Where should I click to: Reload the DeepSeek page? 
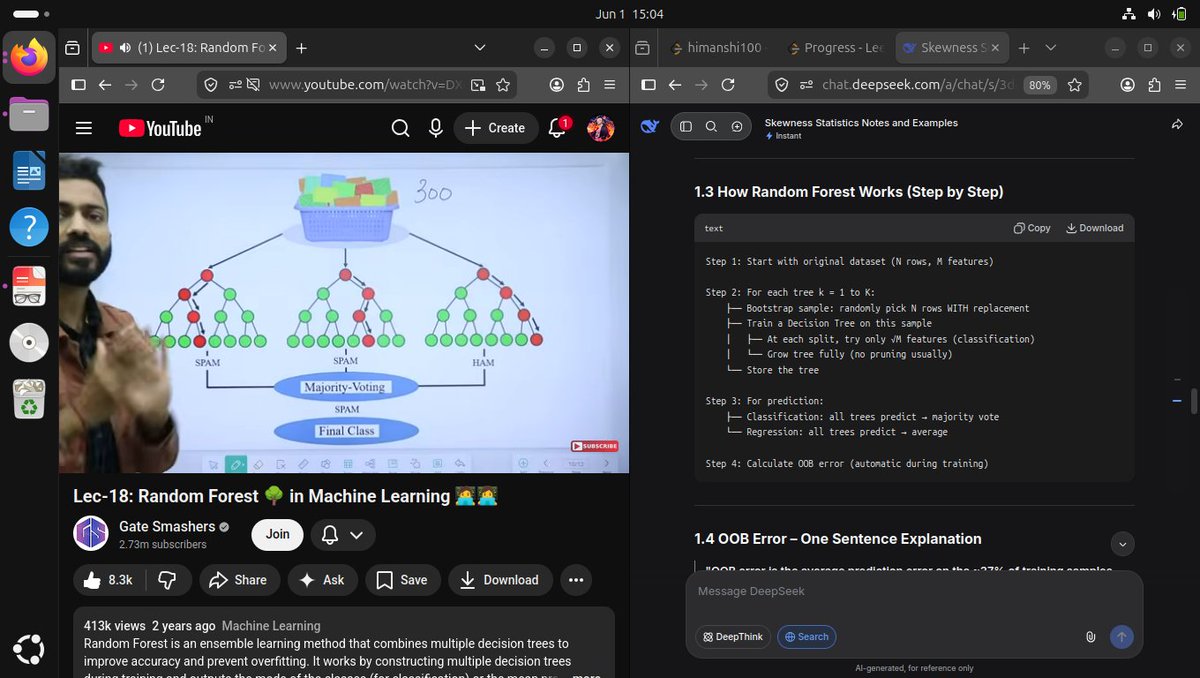coord(728,85)
